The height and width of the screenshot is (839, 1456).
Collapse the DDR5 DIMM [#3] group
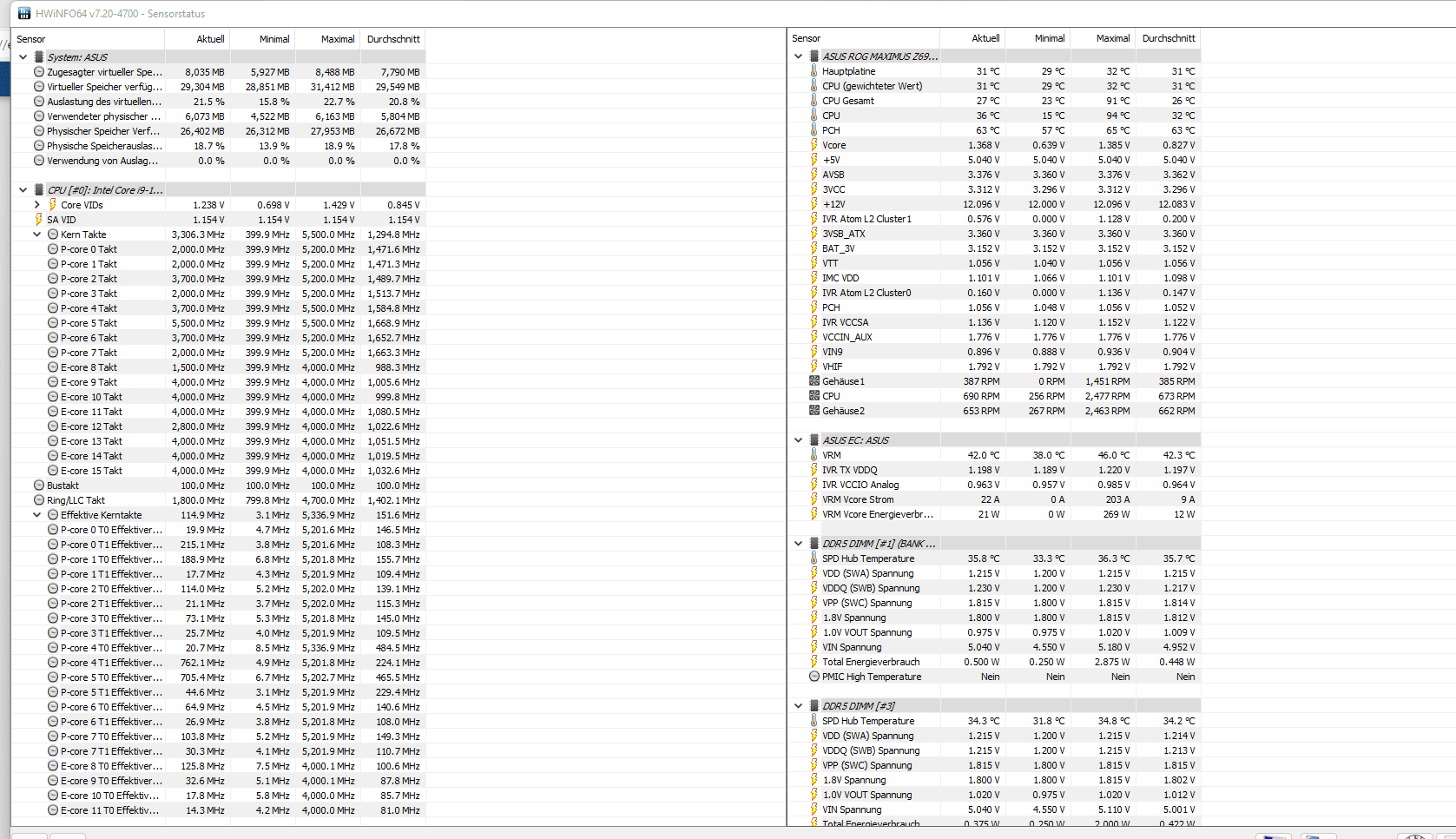(x=799, y=706)
